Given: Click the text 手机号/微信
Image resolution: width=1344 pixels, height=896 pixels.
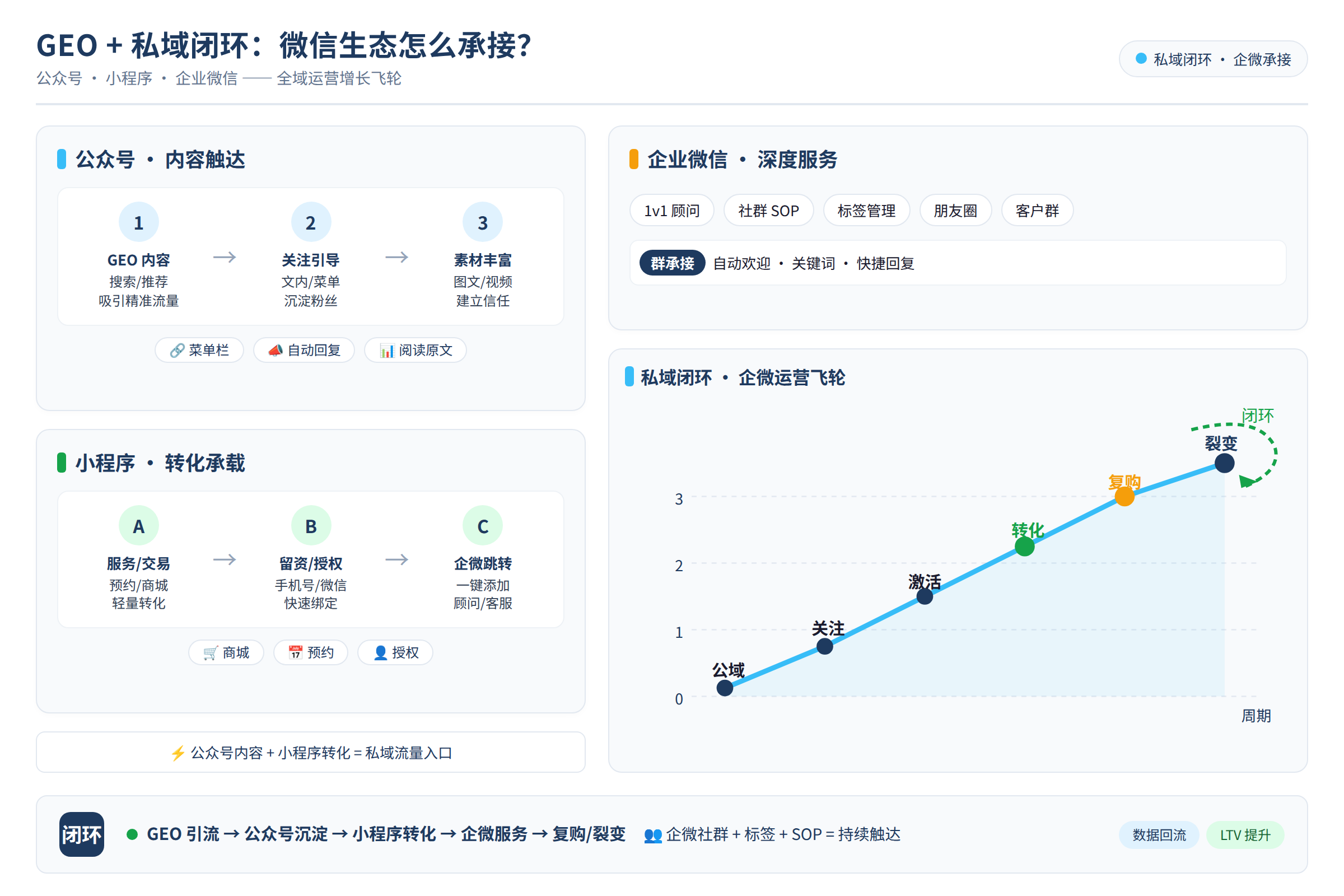Looking at the screenshot, I should point(311,585).
